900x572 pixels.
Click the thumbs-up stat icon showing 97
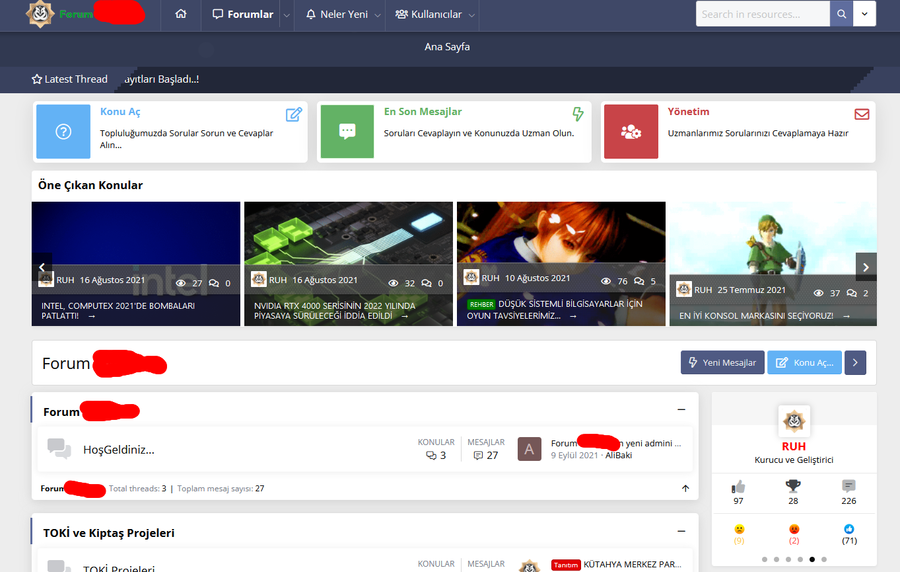tap(739, 487)
